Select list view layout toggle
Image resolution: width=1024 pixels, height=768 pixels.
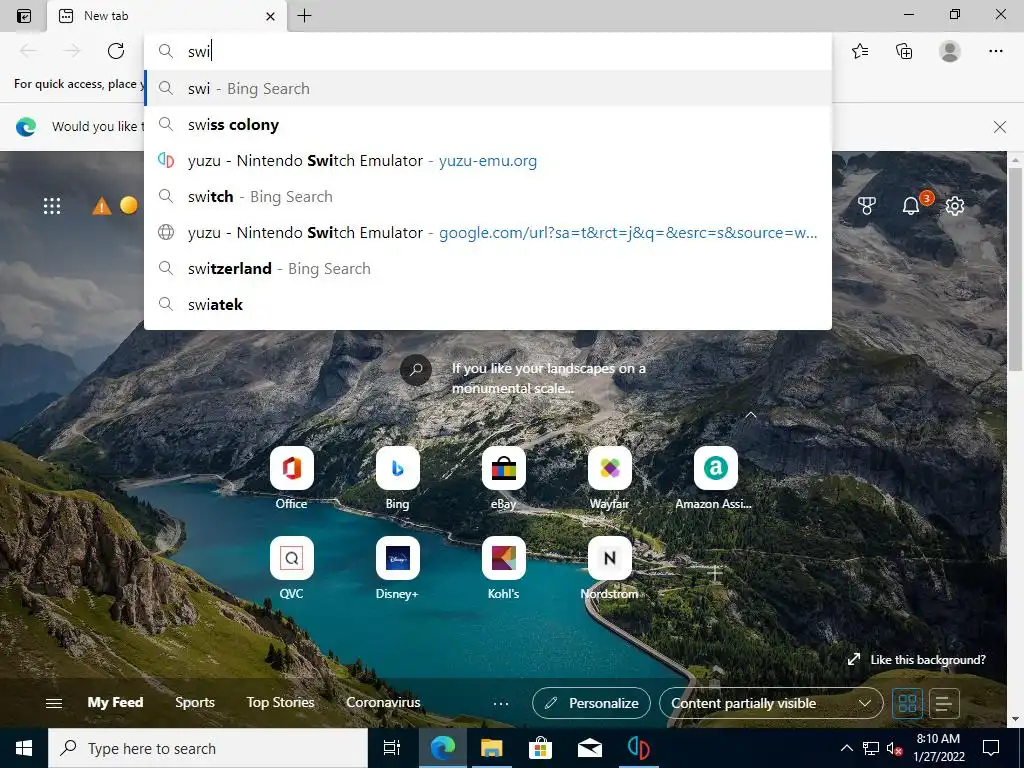(x=944, y=703)
